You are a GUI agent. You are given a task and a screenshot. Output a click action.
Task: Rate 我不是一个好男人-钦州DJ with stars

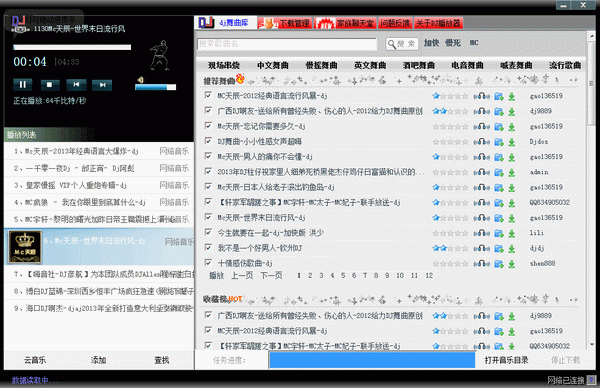(x=450, y=248)
